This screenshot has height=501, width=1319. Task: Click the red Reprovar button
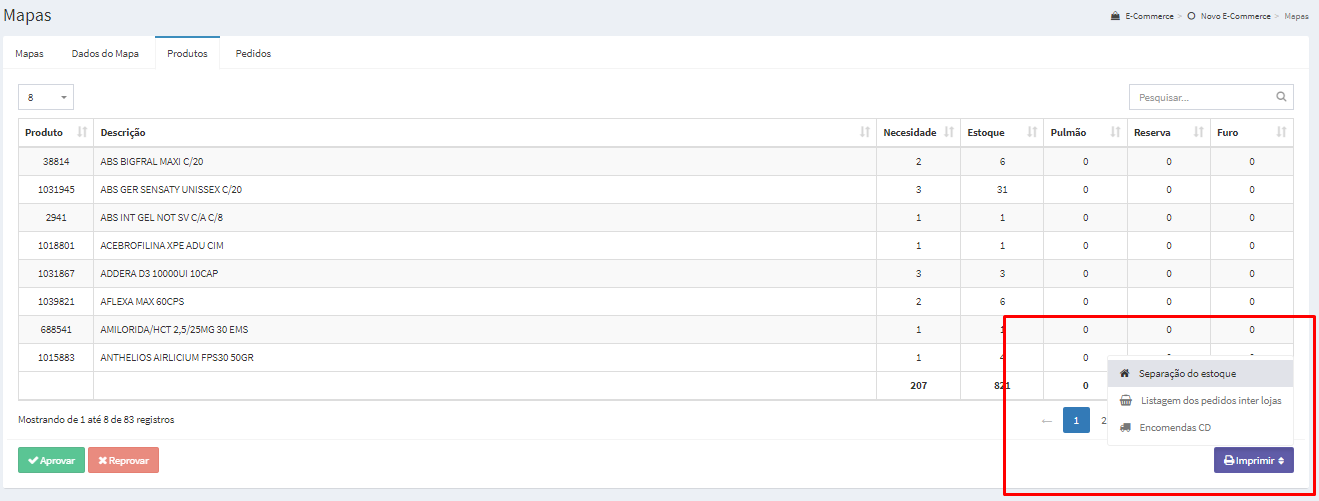123,460
